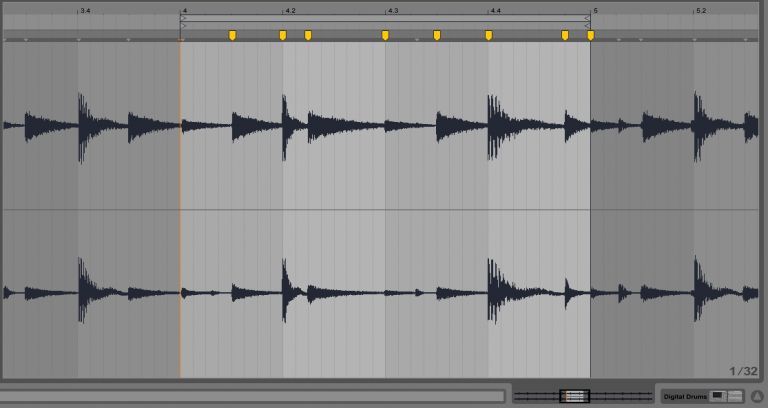The width and height of the screenshot is (768, 408).
Task: Click the 1/32 grid size indicator
Action: pyautogui.click(x=743, y=371)
